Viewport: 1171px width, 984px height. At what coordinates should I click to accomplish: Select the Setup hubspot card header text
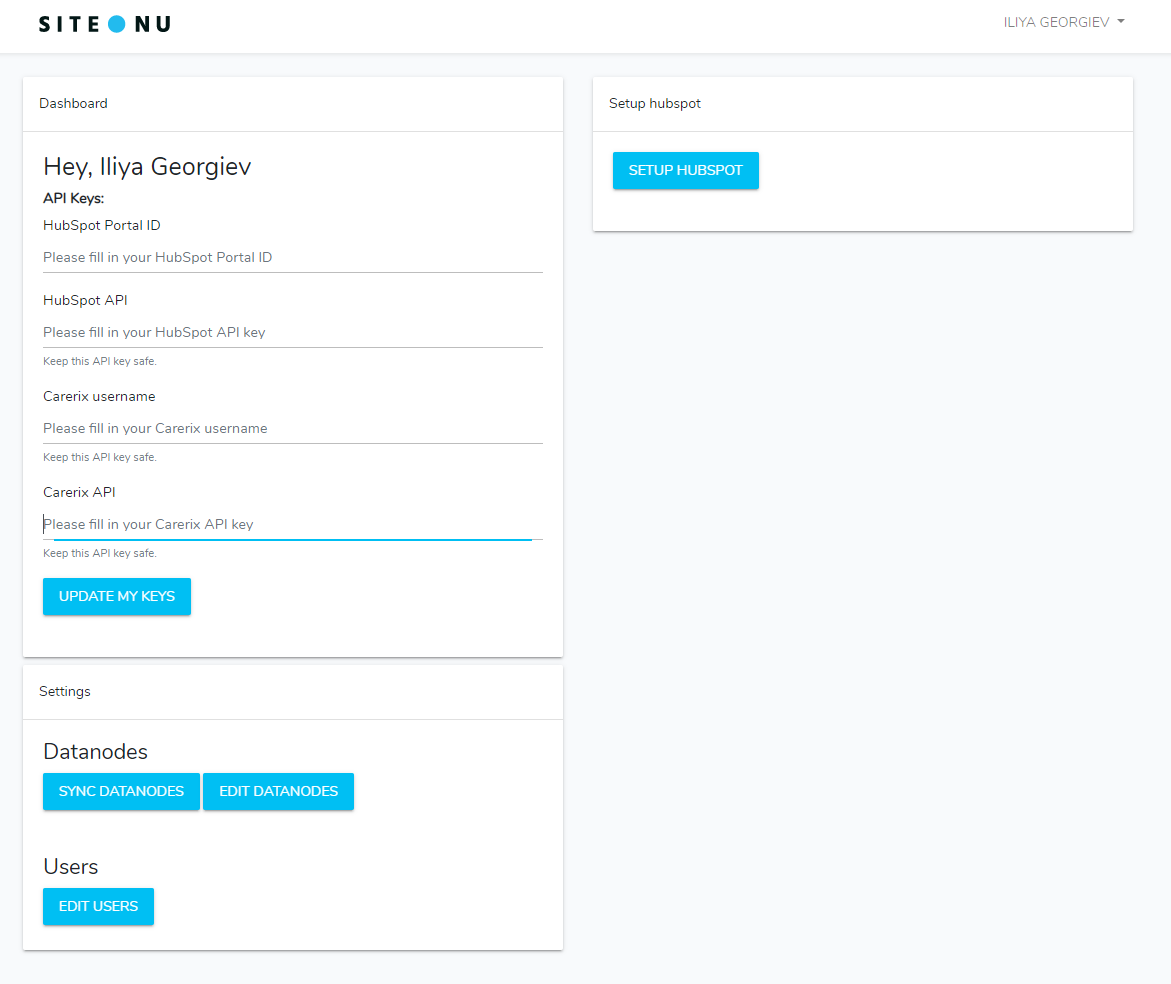[x=655, y=104]
